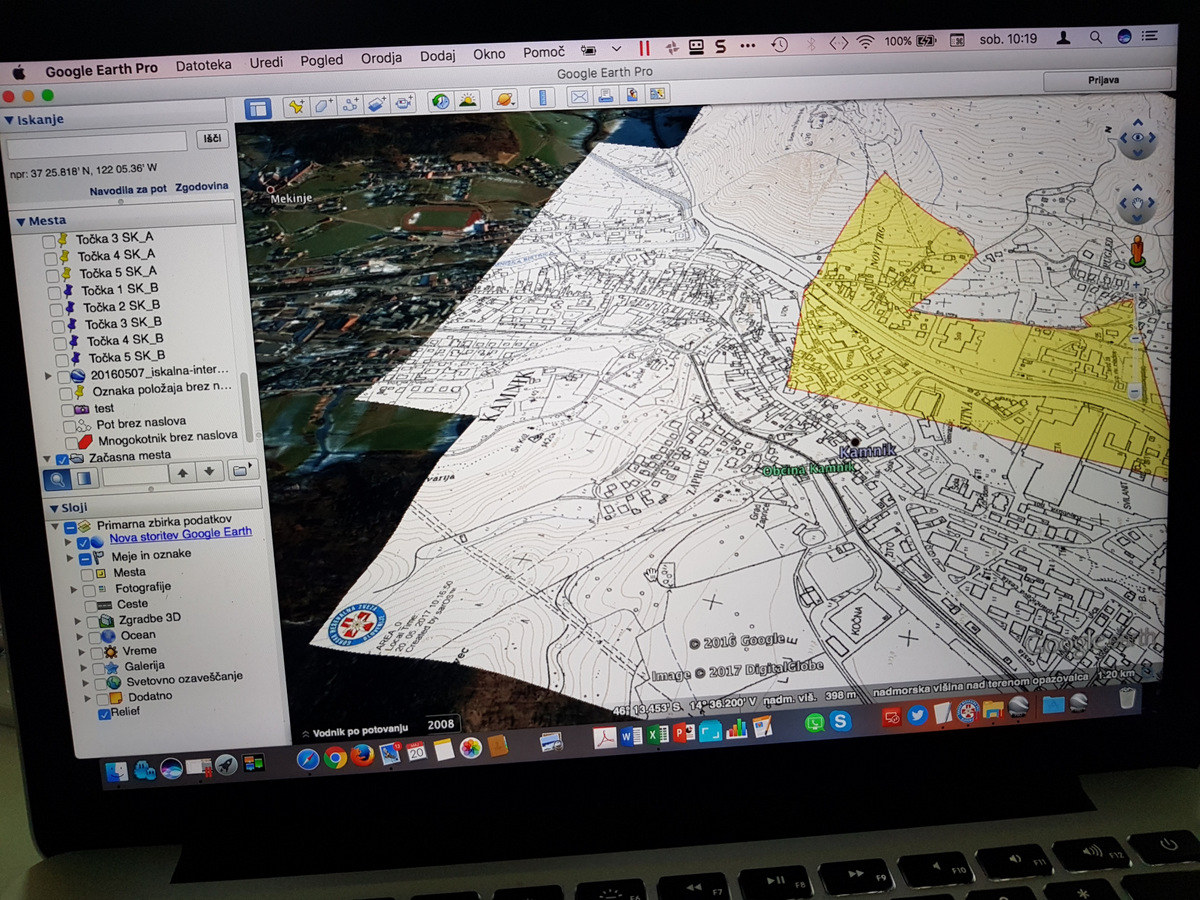The image size is (1200, 900).
Task: Uncheck the Relief layer checkbox
Action: click(x=104, y=714)
